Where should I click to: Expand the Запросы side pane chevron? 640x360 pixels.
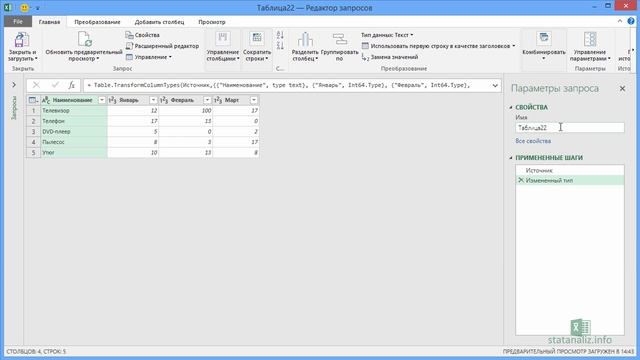coord(14,85)
